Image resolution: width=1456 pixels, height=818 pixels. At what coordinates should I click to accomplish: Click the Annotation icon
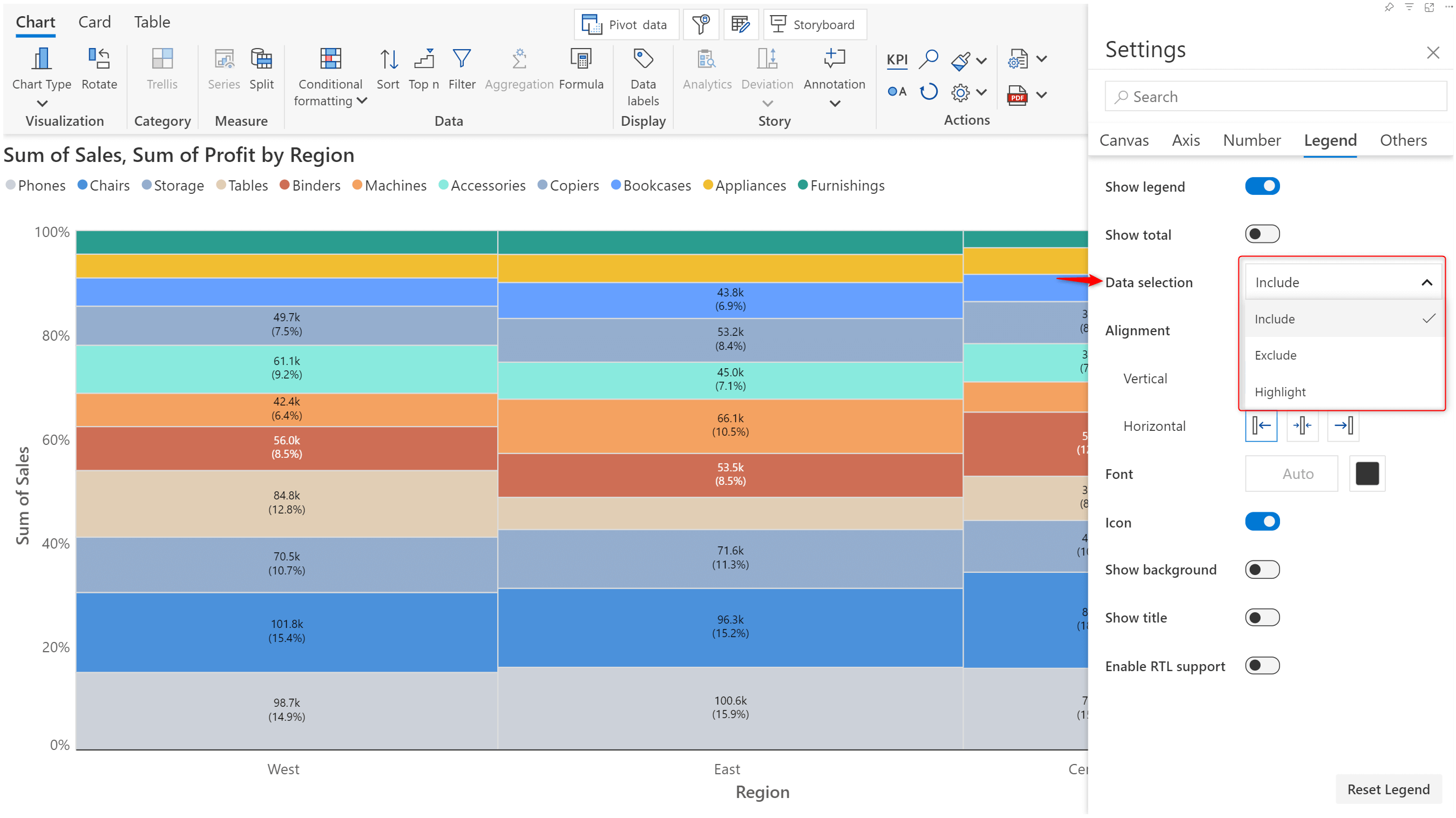tap(834, 59)
